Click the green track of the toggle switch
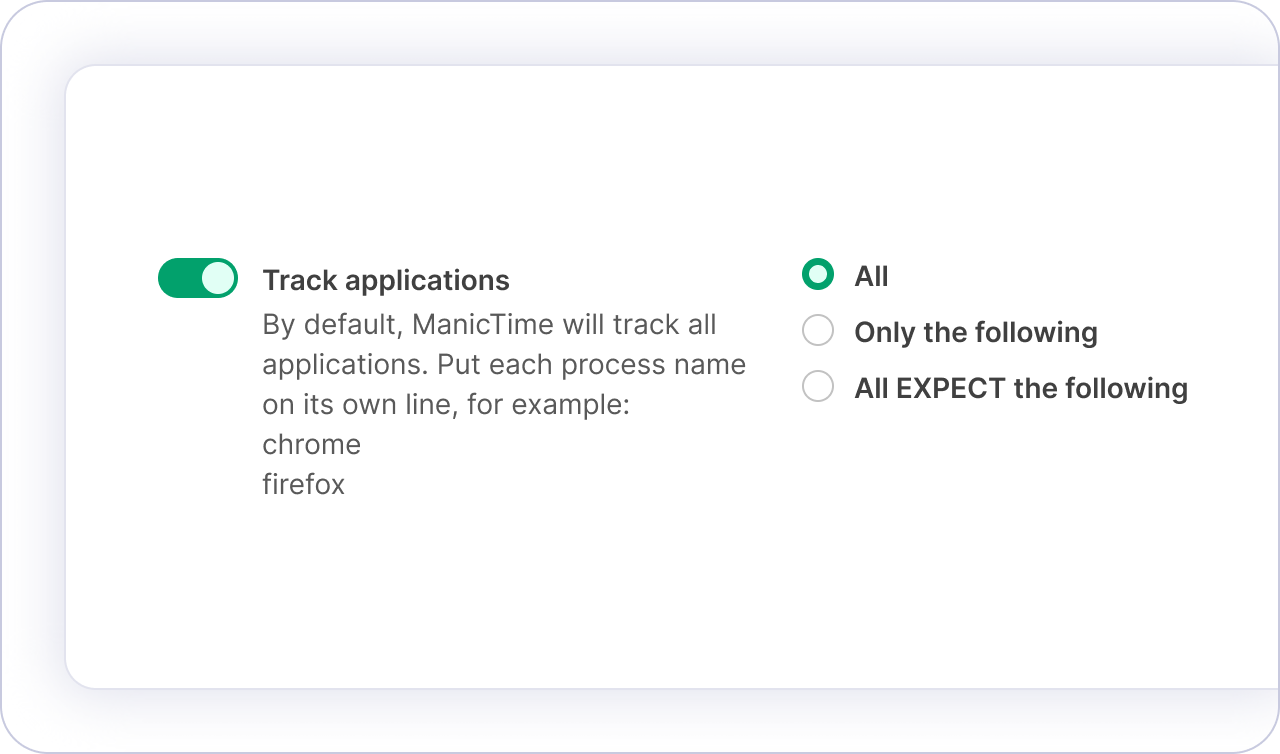The image size is (1280, 754). coord(179,278)
